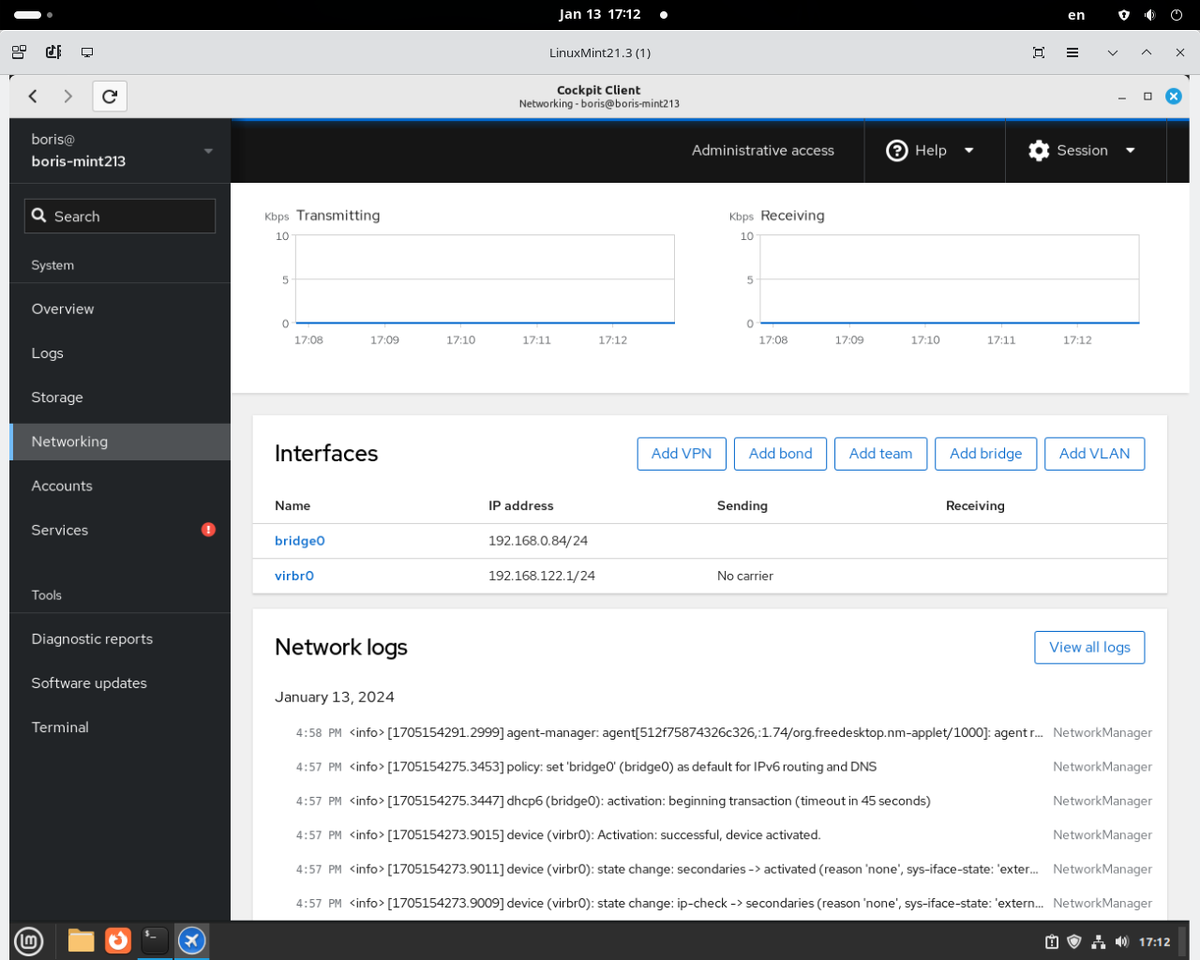Click the shield icon in system tray

point(1074,941)
